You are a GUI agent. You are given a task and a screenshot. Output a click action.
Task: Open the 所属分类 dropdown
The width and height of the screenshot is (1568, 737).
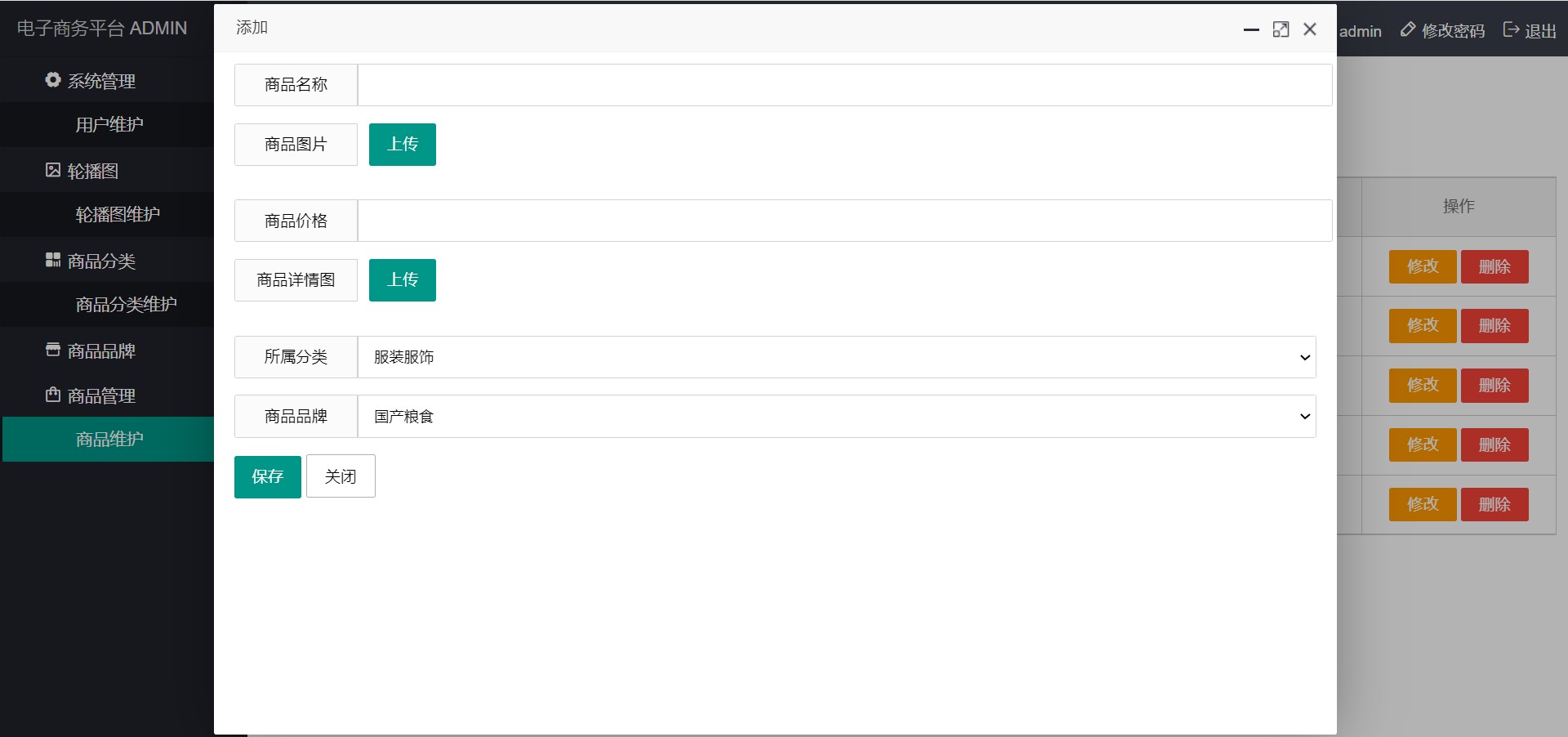point(836,357)
